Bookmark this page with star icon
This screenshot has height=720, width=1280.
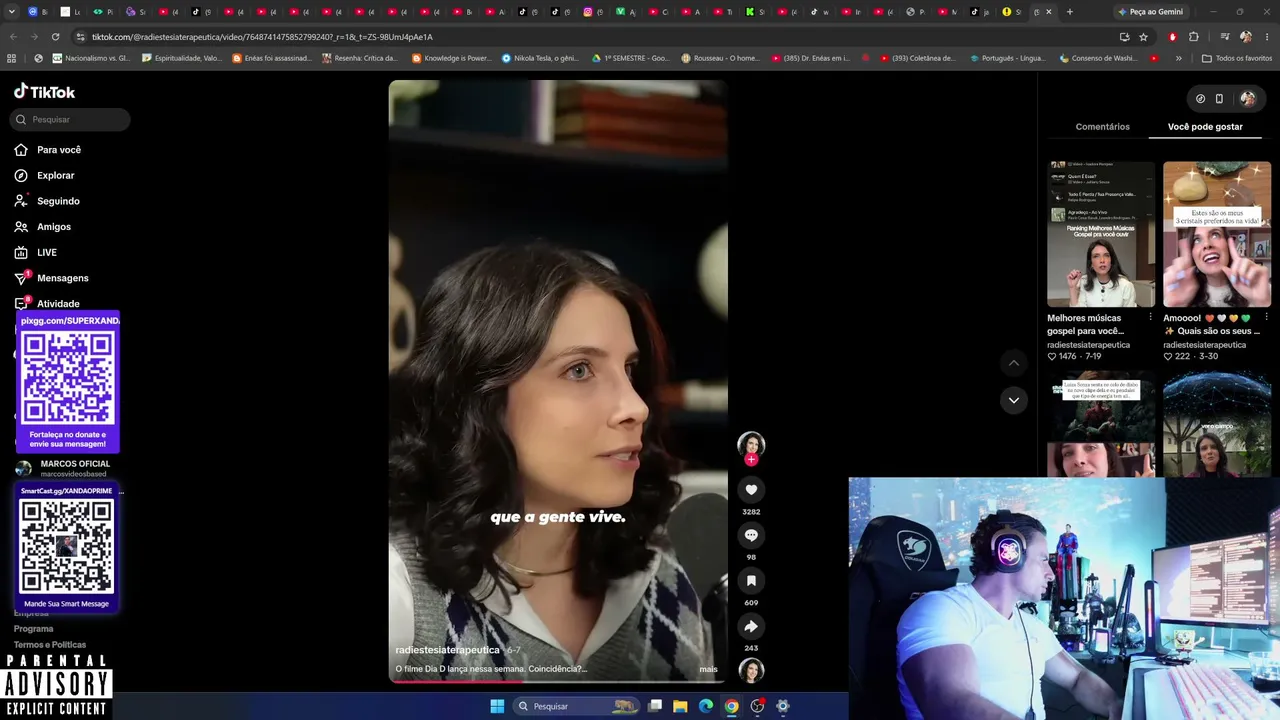point(1144,37)
